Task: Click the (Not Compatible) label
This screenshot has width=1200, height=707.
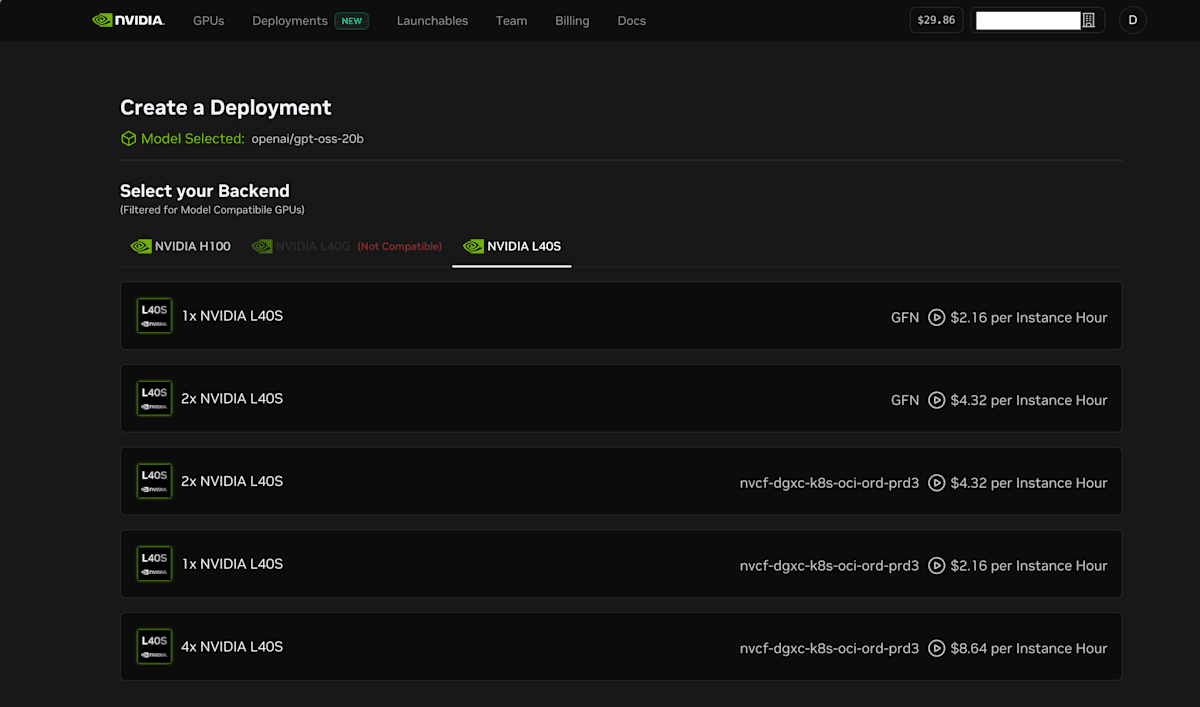Action: pyautogui.click(x=400, y=247)
